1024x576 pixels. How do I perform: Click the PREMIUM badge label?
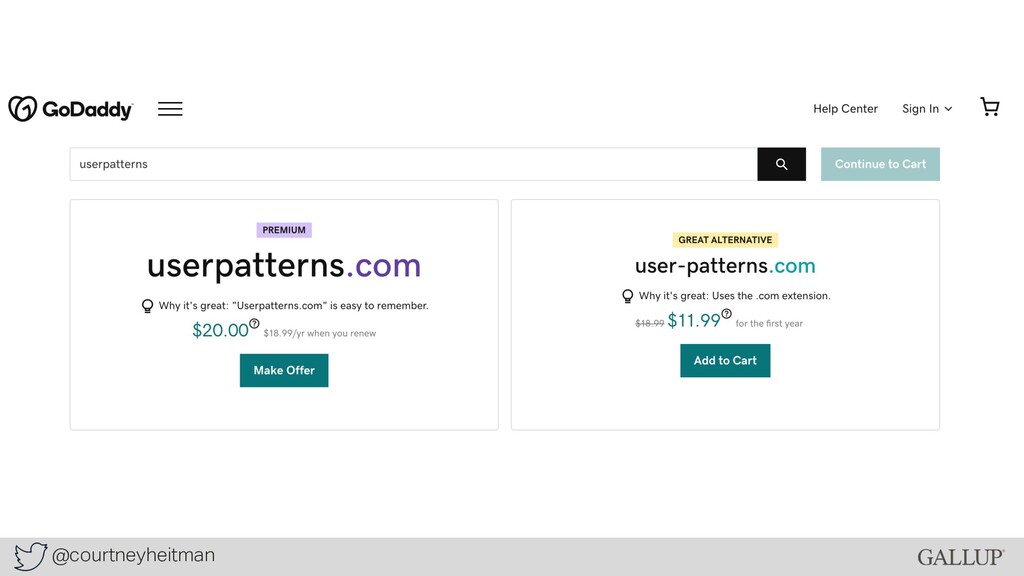click(284, 230)
